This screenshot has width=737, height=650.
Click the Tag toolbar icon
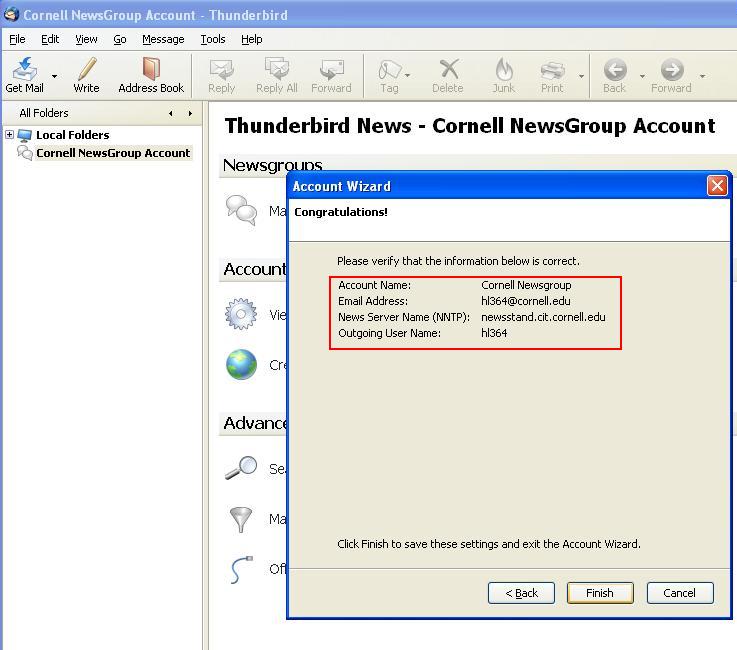pyautogui.click(x=388, y=69)
